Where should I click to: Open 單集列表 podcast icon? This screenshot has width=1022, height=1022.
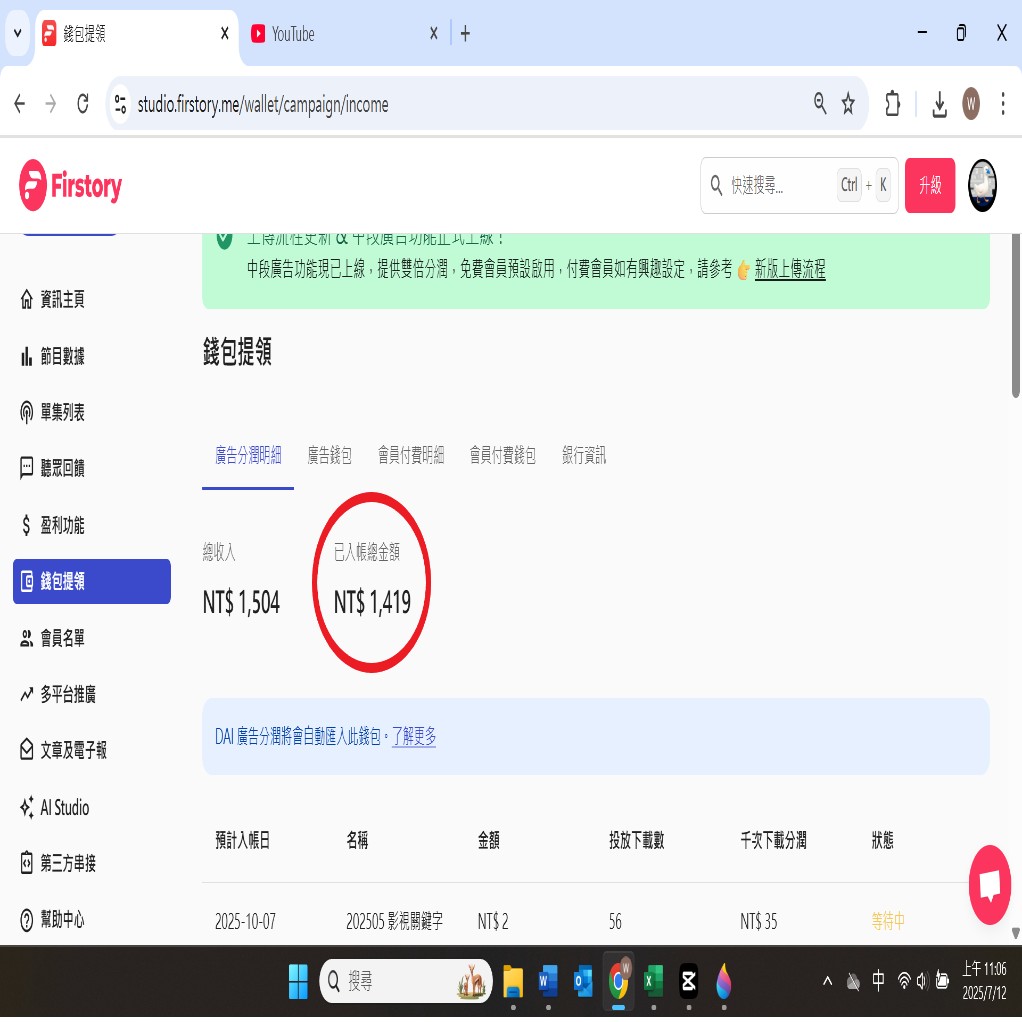click(x=26, y=412)
